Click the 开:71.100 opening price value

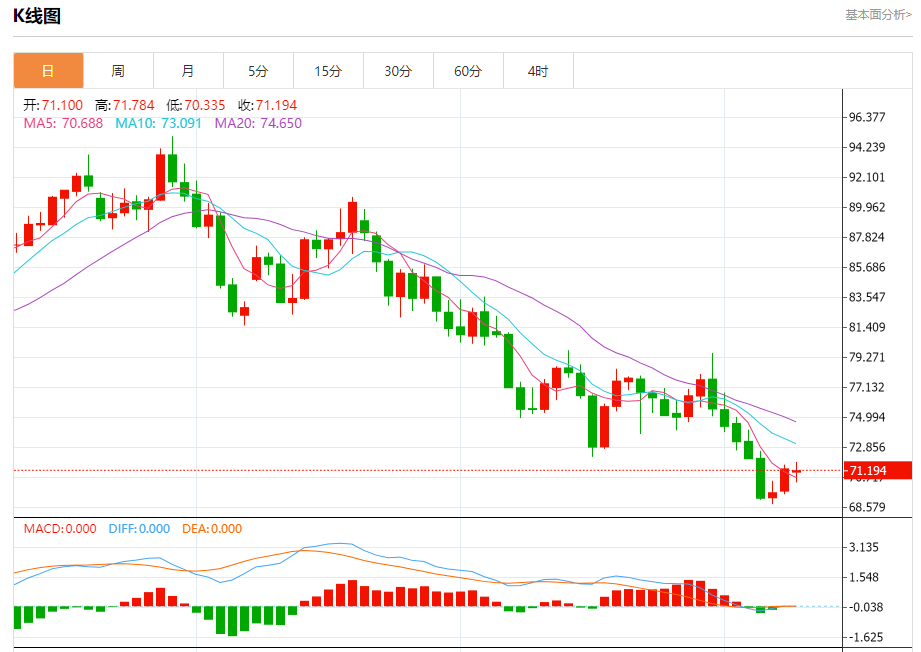click(53, 105)
